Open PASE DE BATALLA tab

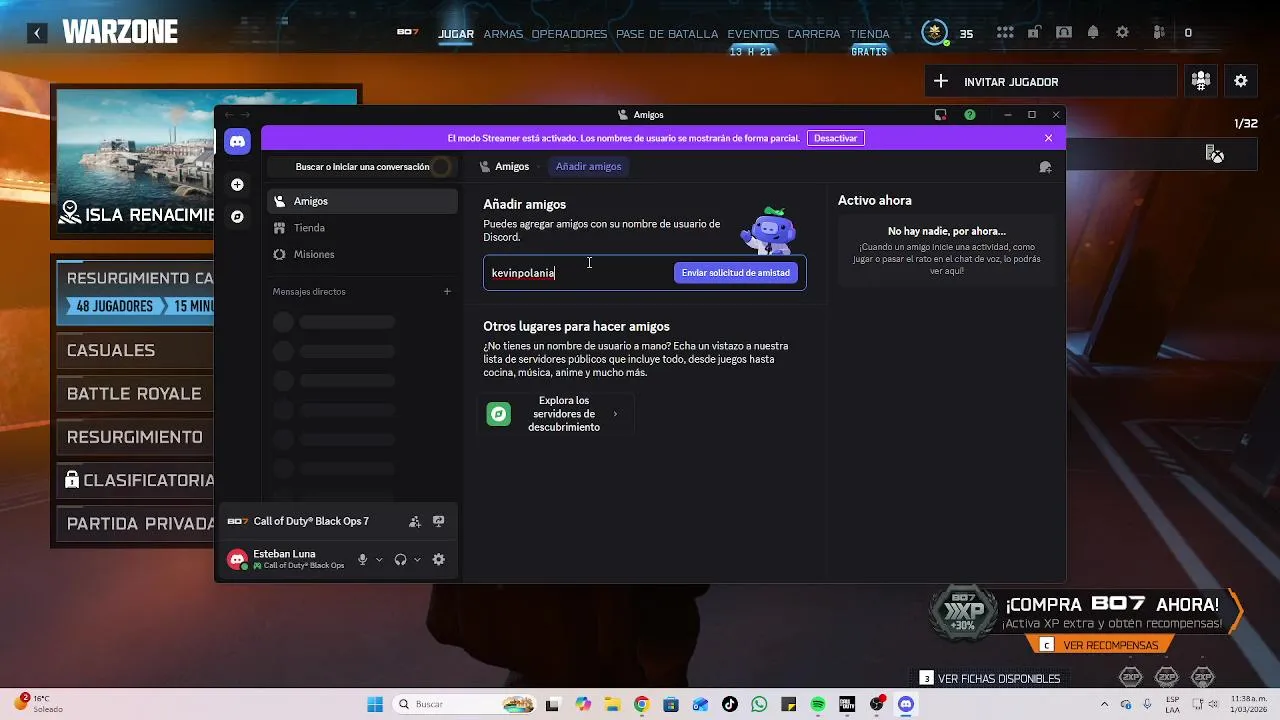[x=667, y=34]
